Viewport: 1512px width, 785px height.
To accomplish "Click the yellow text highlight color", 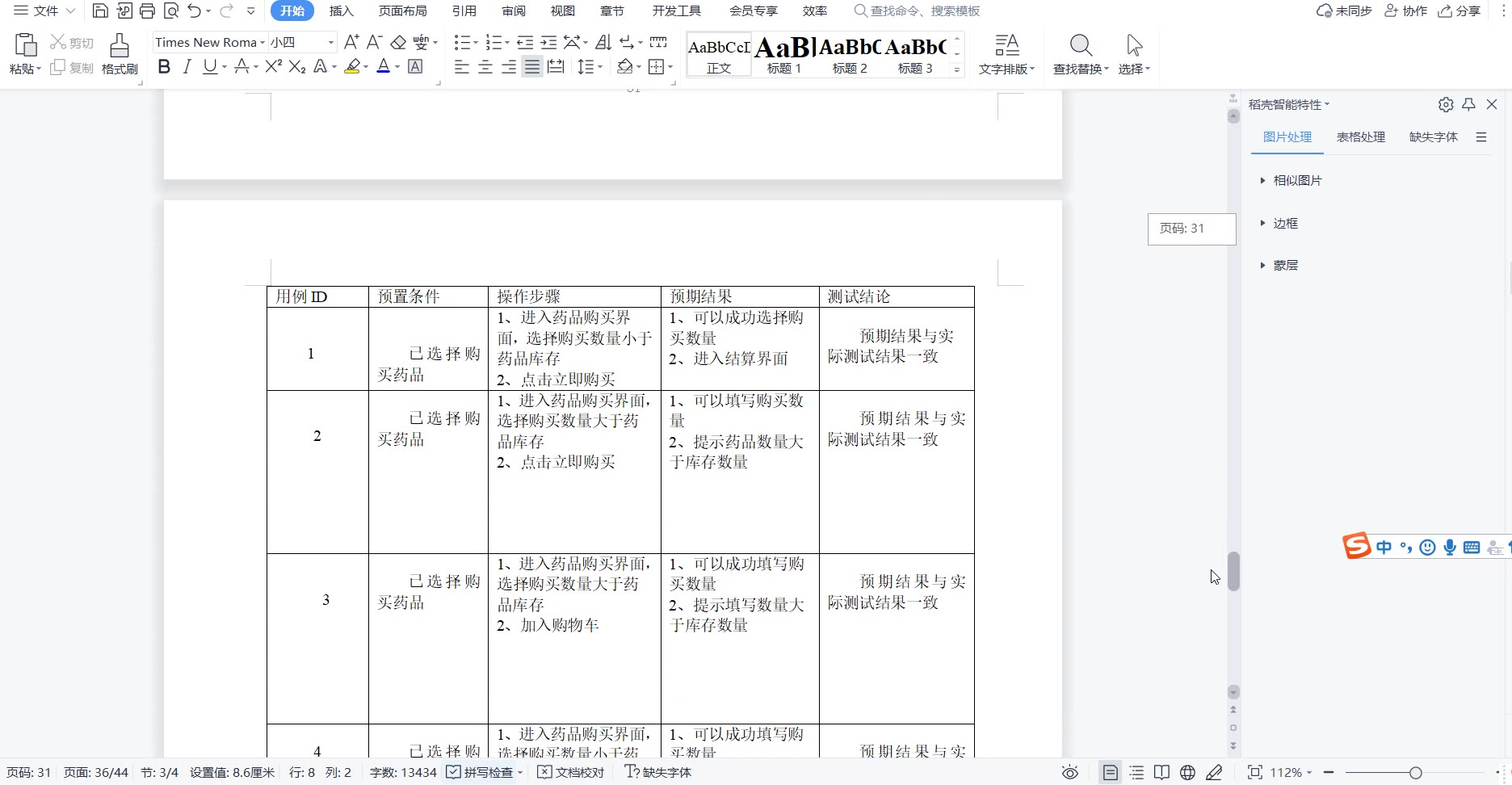I will [x=352, y=66].
